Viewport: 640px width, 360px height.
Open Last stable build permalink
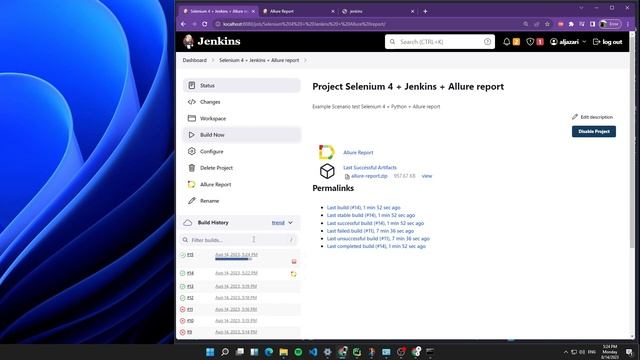tap(371, 215)
